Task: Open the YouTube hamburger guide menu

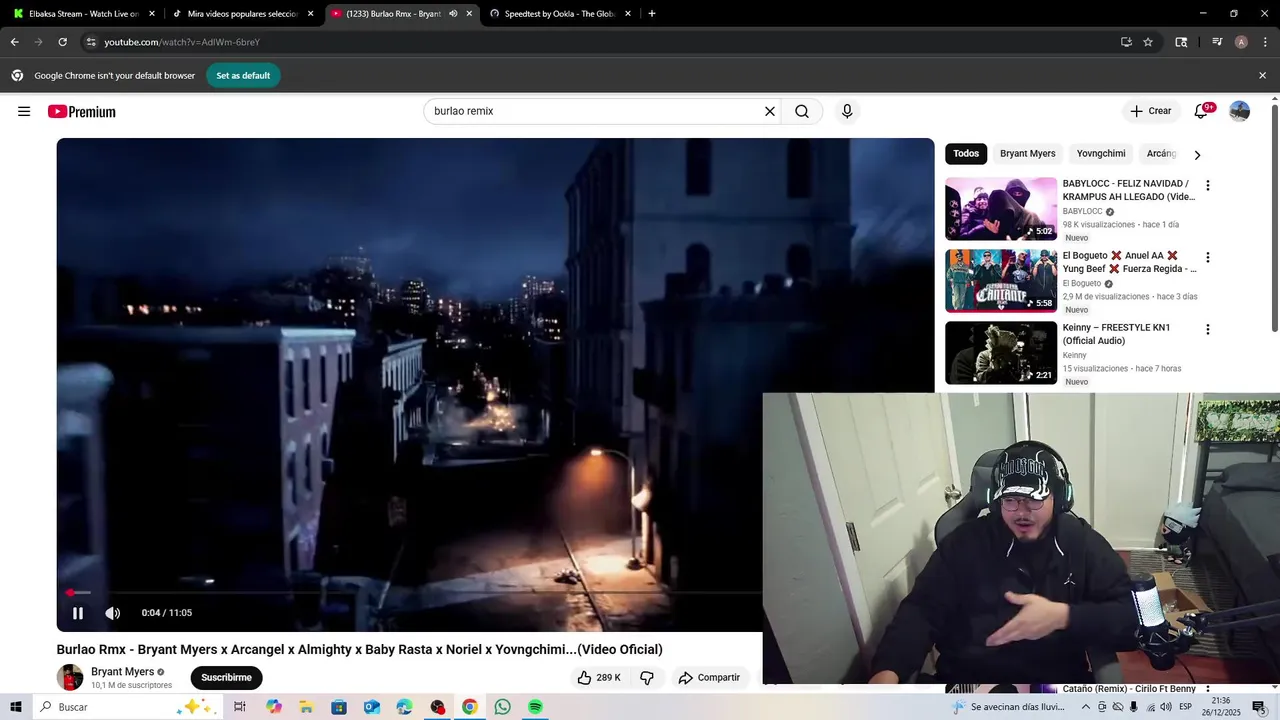Action: [24, 111]
